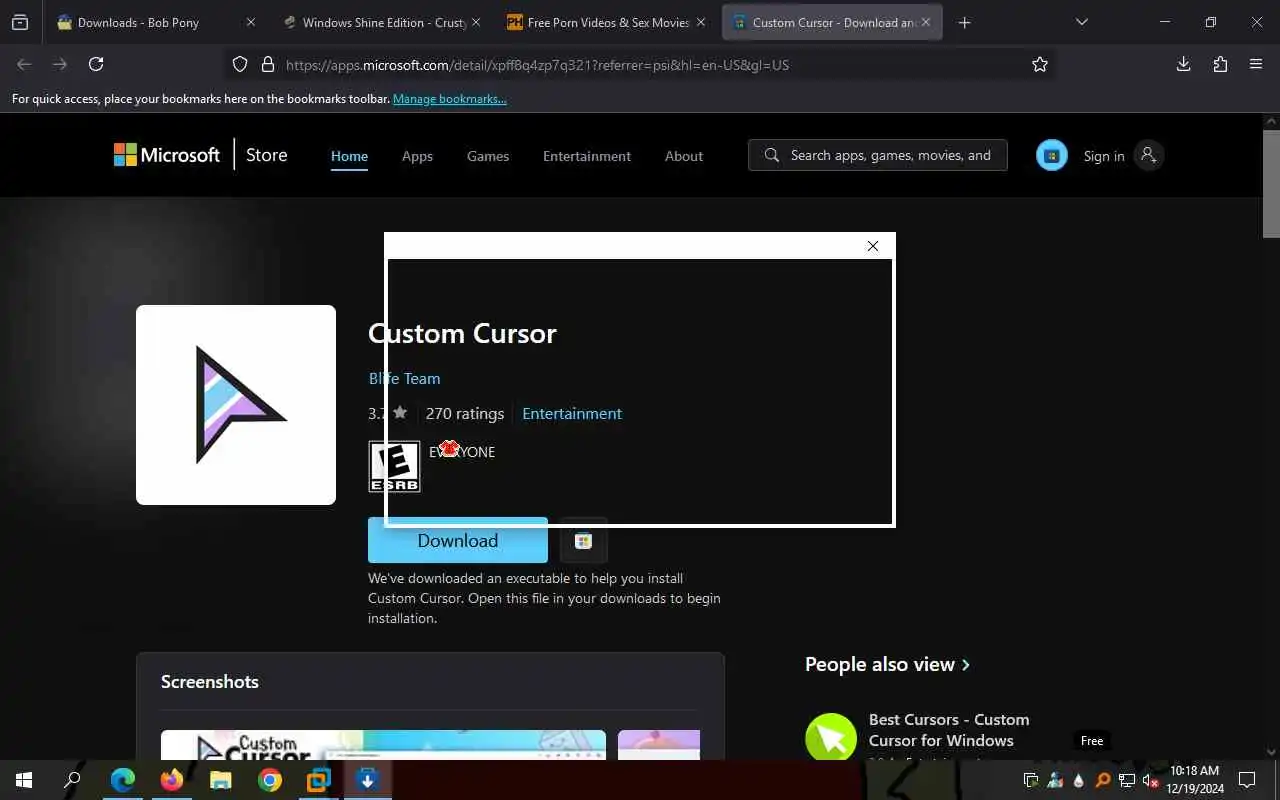Open Windows taskbar search
Image resolution: width=1280 pixels, height=800 pixels.
pos(72,780)
